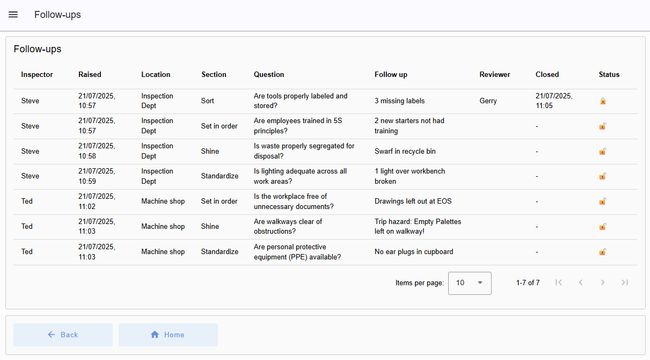650x360 pixels.
Task: Click status lock icon for Swarf in recycle bin
Action: [x=603, y=151]
